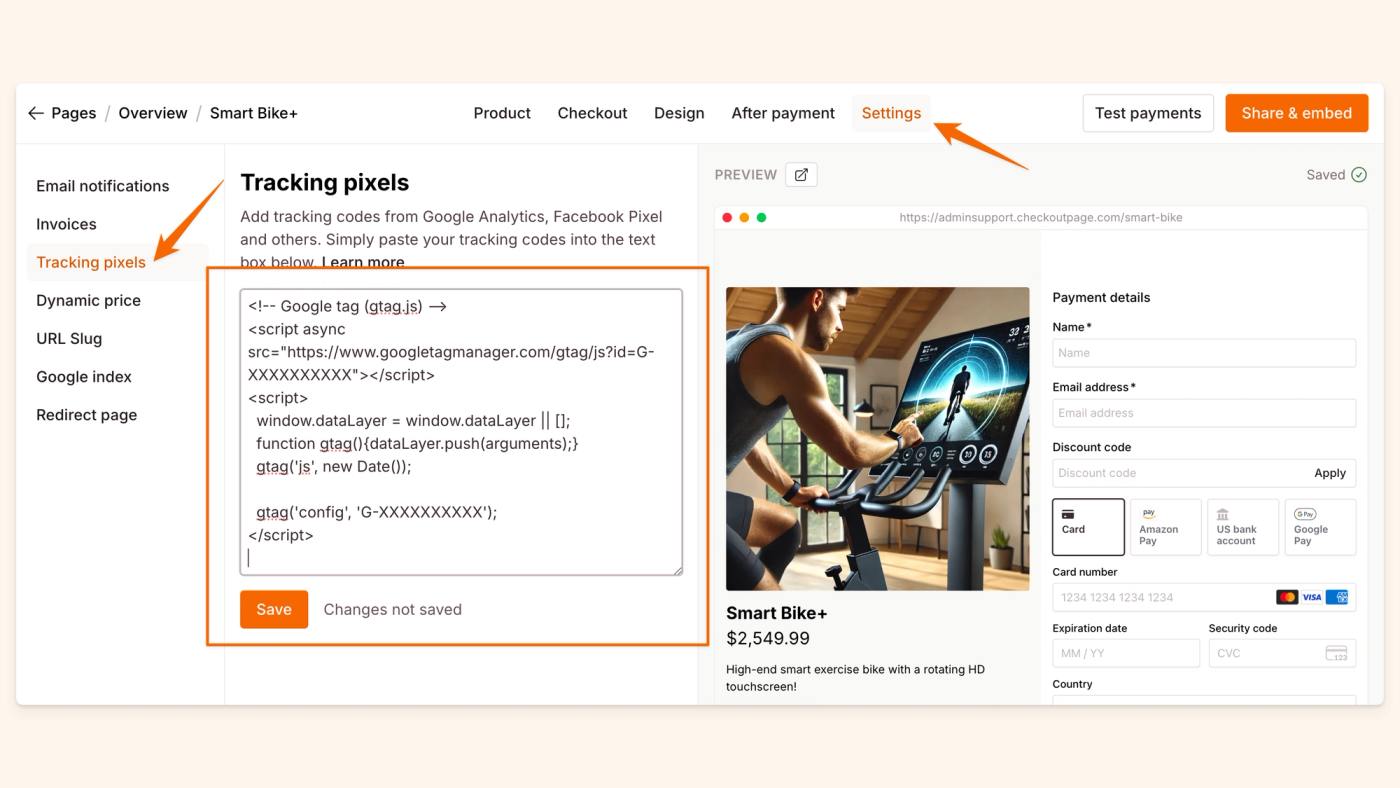Click the text area resize handle
The width and height of the screenshot is (1400, 788).
point(677,569)
